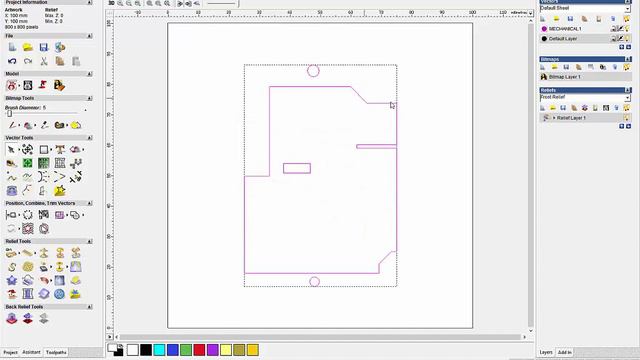
Task: Select the Transform Vectors tool
Action: [28, 150]
